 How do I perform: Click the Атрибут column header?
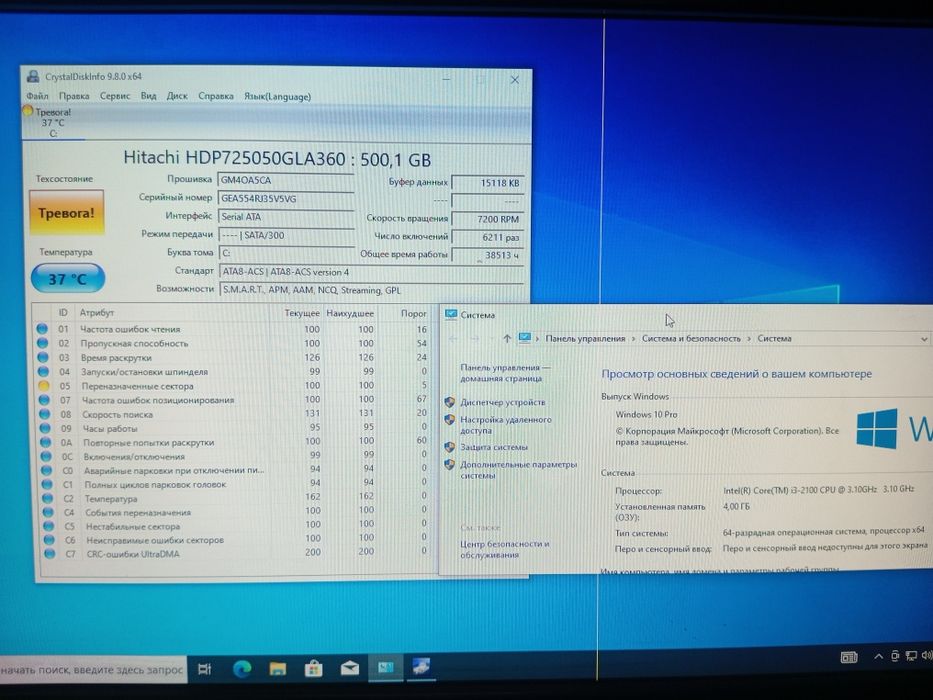click(x=96, y=312)
